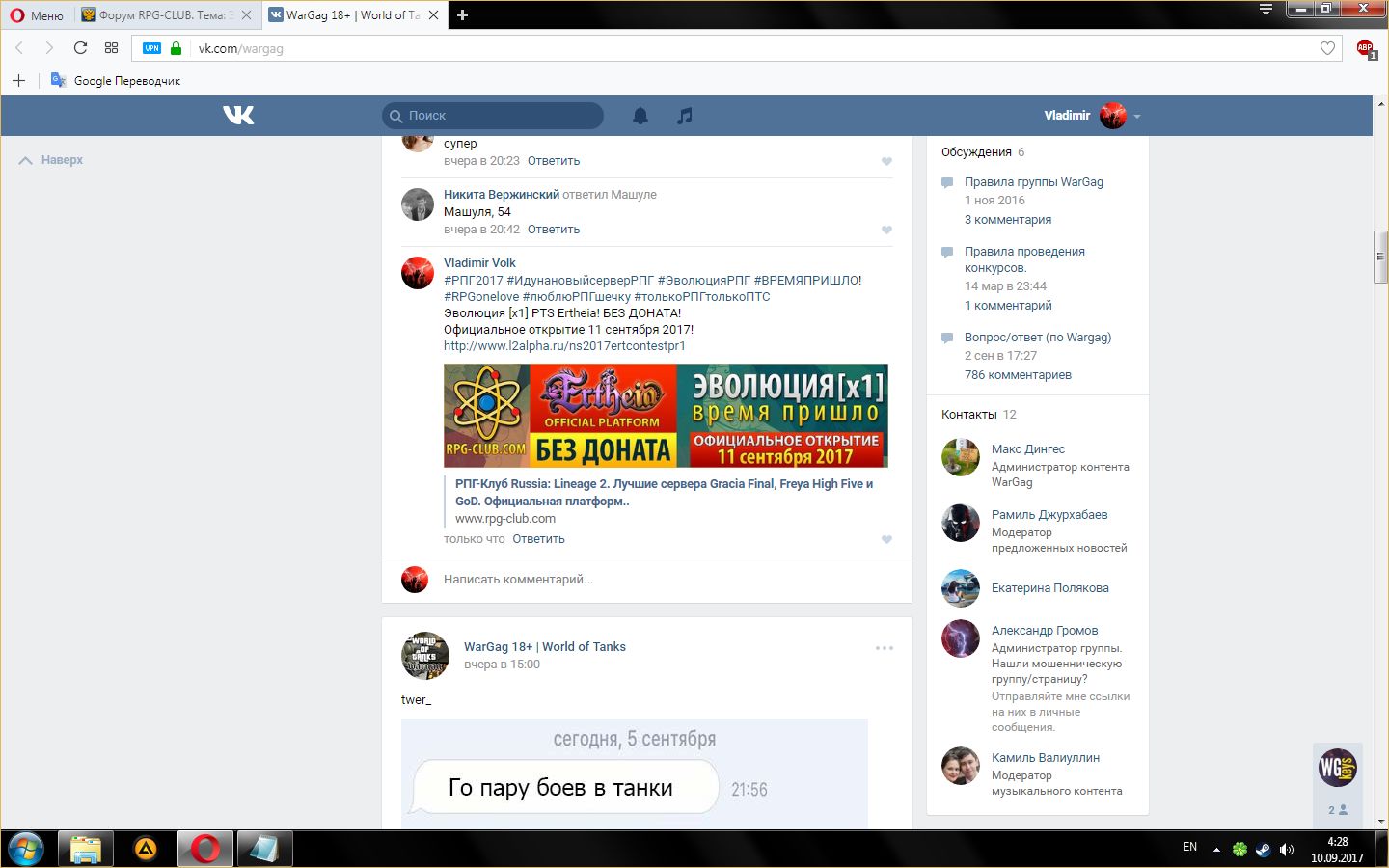The width and height of the screenshot is (1389, 868).
Task: Open contact Макс Дингес
Action: [x=1028, y=449]
